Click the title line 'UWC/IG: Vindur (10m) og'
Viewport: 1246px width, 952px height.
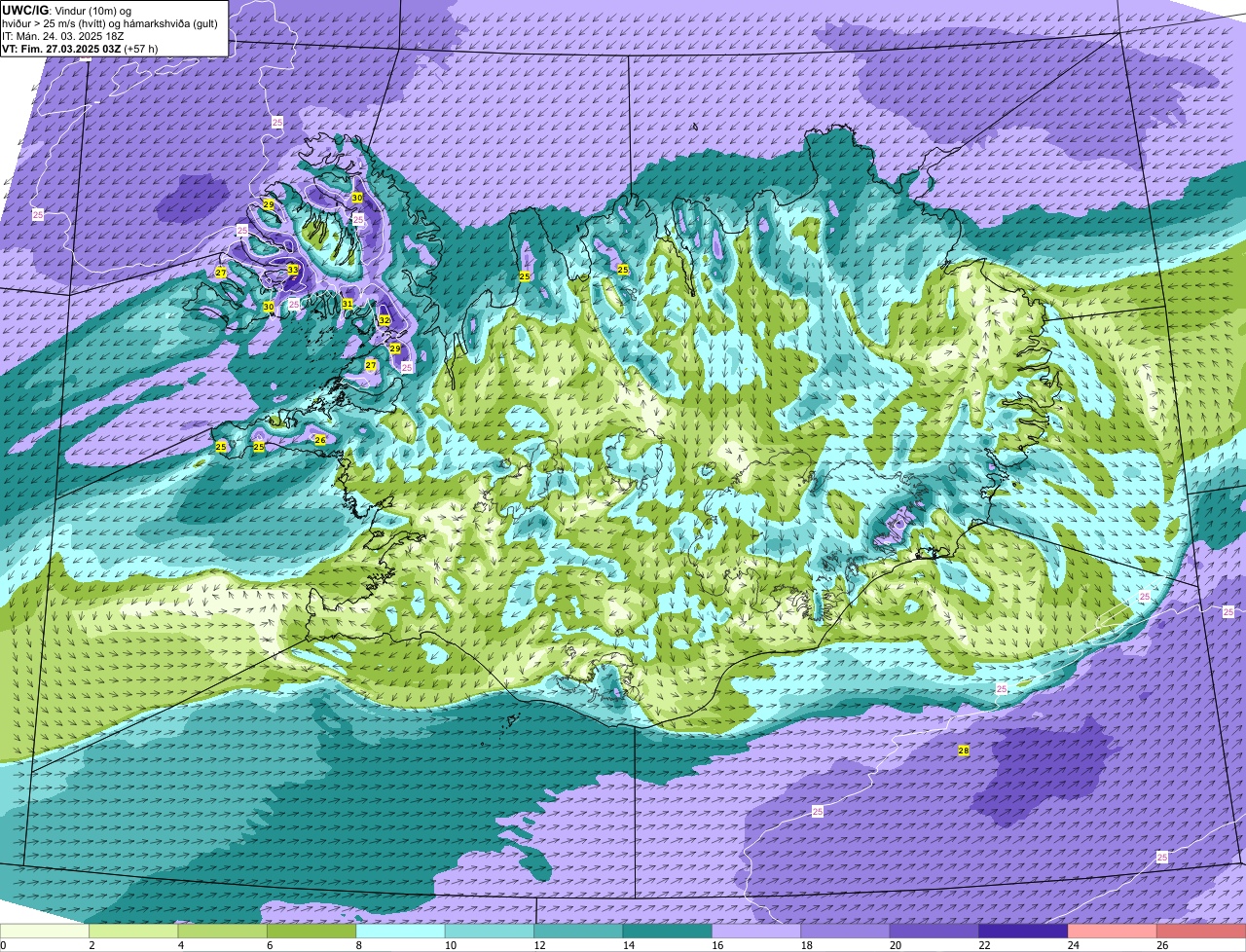(66, 10)
